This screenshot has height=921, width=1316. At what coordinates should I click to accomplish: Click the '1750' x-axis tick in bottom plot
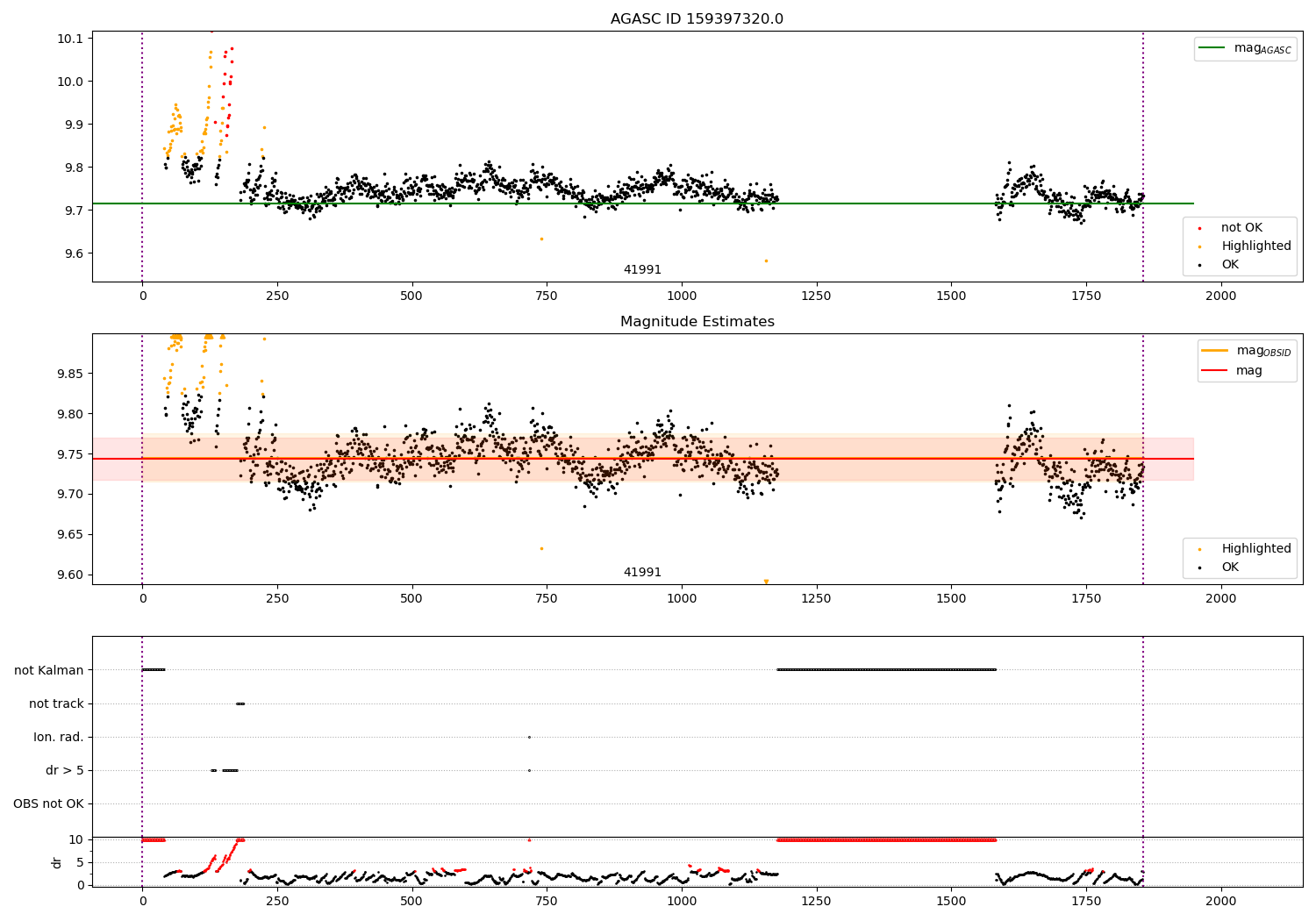click(1086, 901)
